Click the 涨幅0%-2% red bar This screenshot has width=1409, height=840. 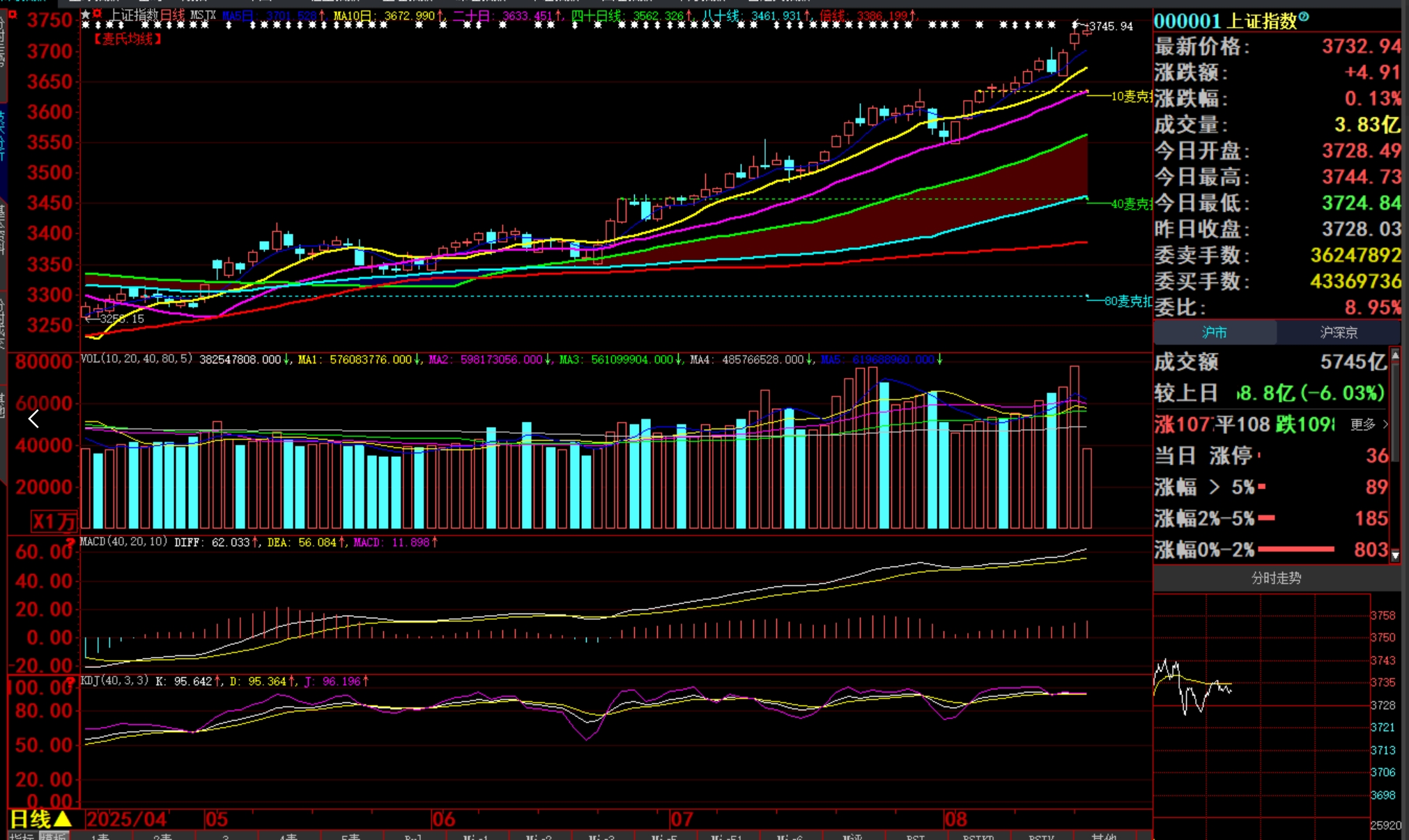point(1296,550)
